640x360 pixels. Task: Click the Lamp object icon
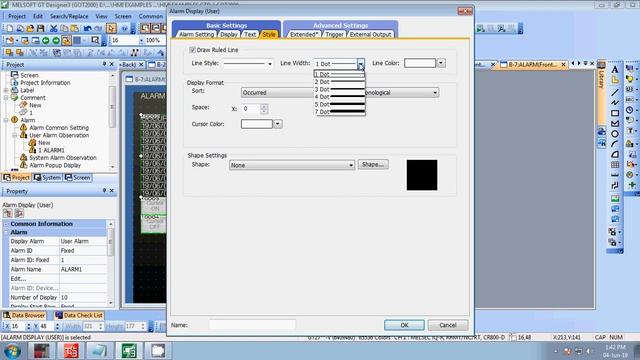tap(630, 79)
